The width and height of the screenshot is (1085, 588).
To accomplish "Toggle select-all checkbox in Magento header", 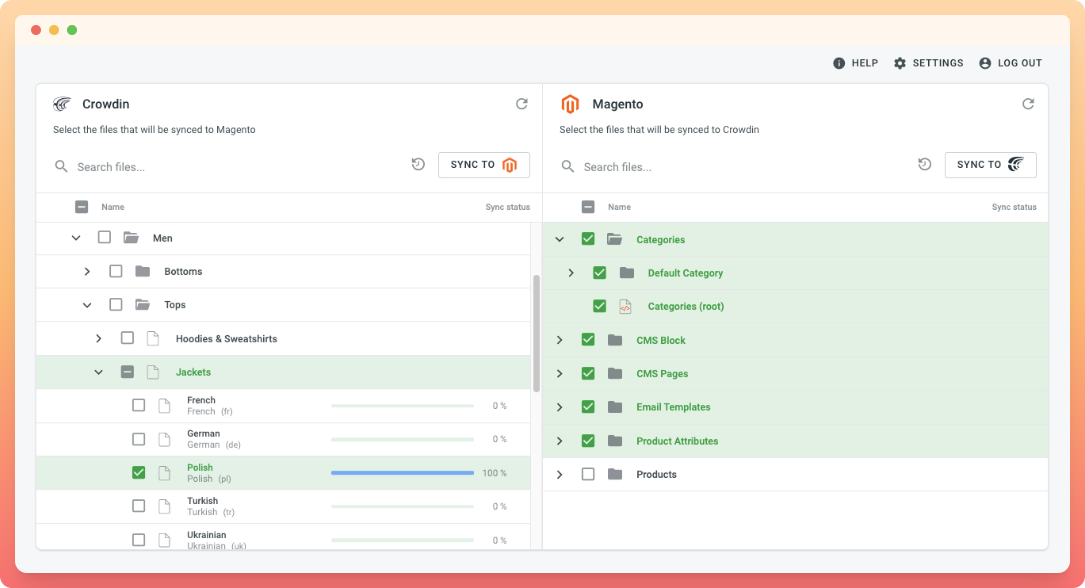I will 588,207.
